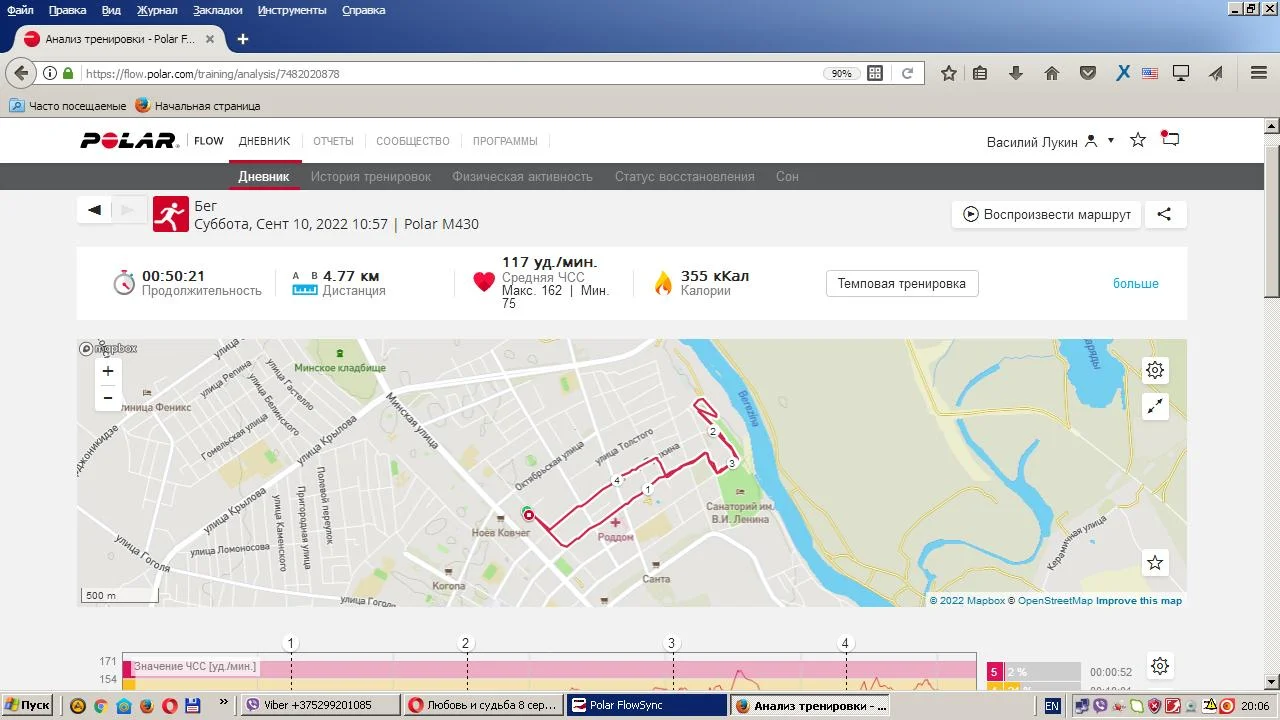Screen dimensions: 1280x720
Task: Open the Сон subtab
Action: click(787, 176)
